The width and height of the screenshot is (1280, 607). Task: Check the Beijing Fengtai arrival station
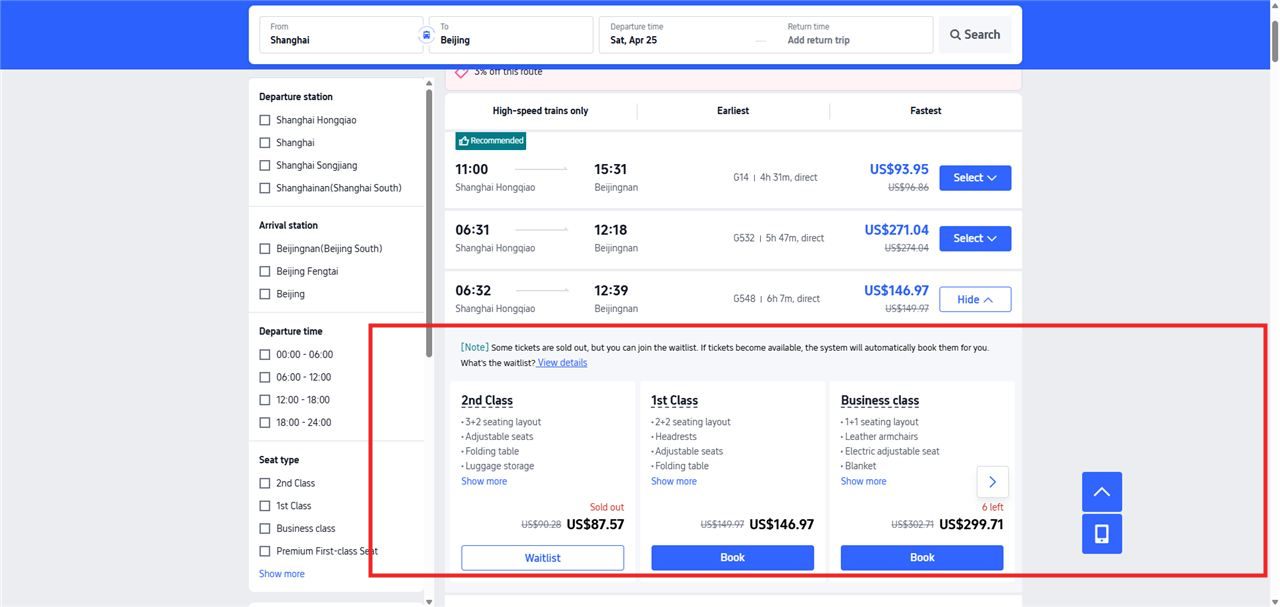pos(265,271)
